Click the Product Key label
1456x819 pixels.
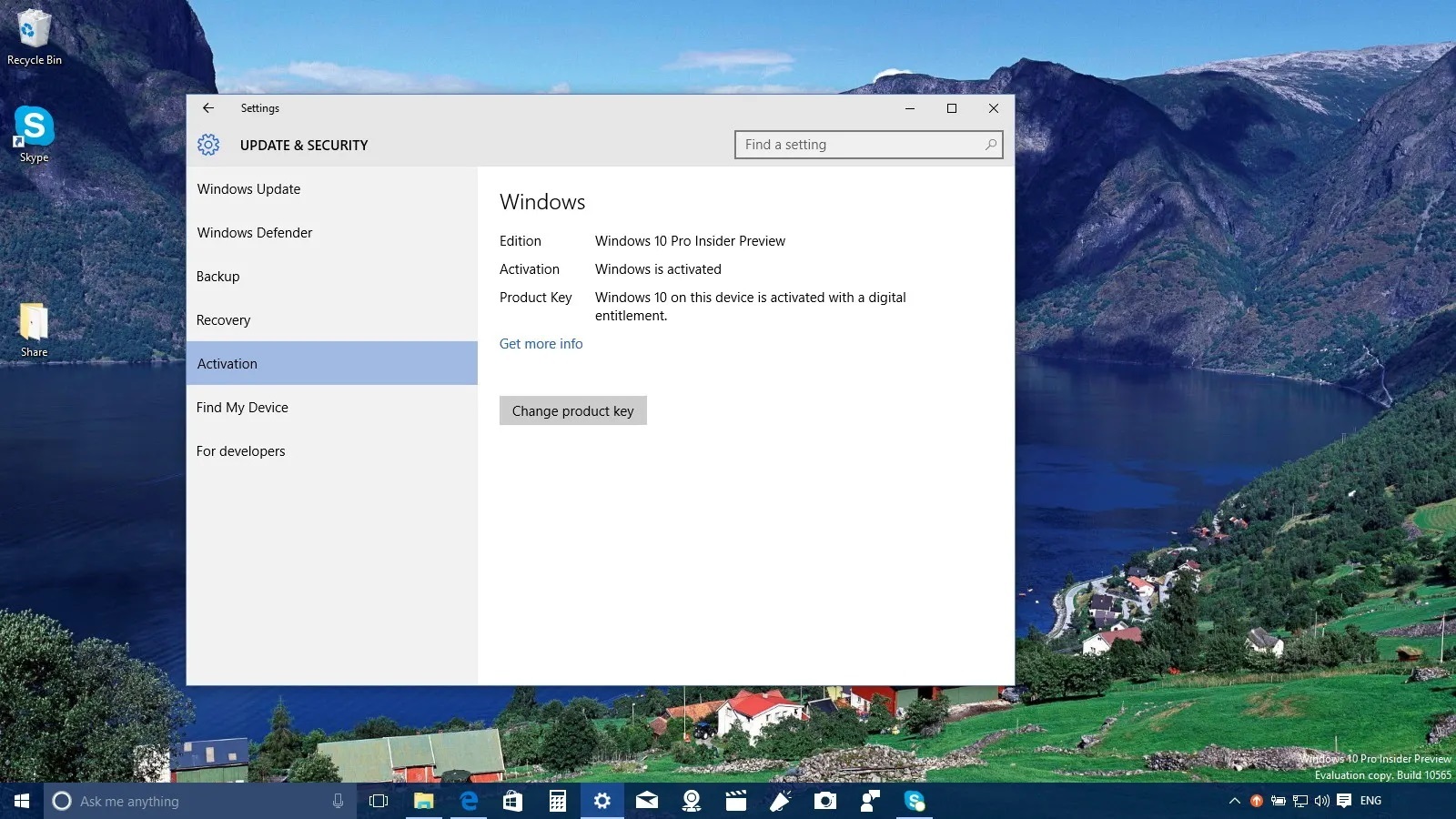click(x=536, y=298)
